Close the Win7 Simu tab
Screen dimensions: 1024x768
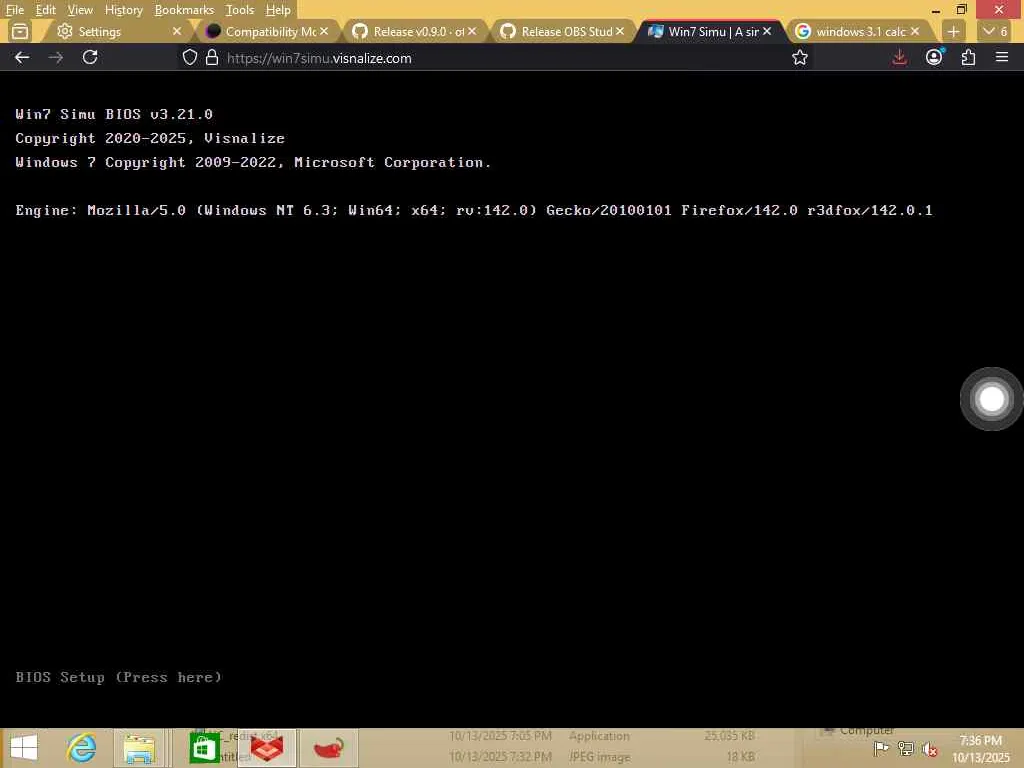[x=767, y=31]
